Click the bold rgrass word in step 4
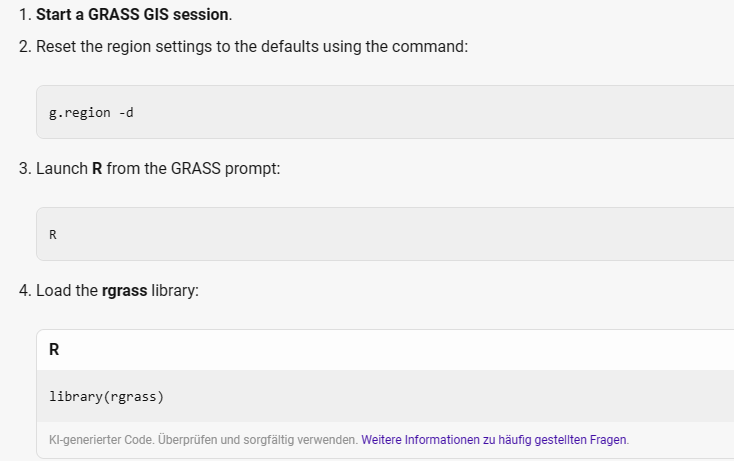The height and width of the screenshot is (461, 734). click(125, 291)
